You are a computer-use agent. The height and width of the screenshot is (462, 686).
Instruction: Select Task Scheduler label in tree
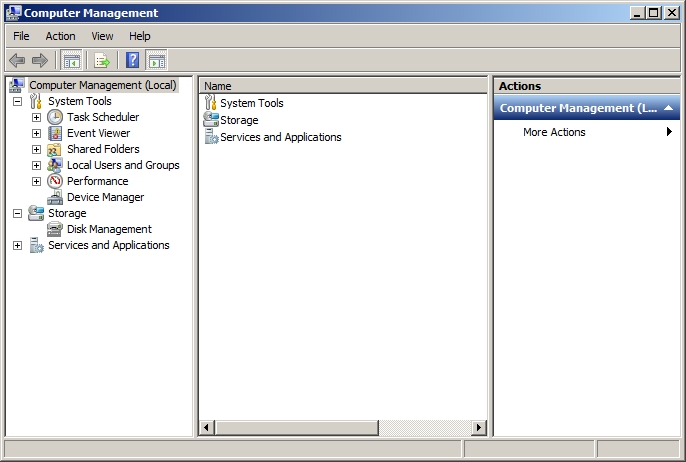click(x=103, y=117)
